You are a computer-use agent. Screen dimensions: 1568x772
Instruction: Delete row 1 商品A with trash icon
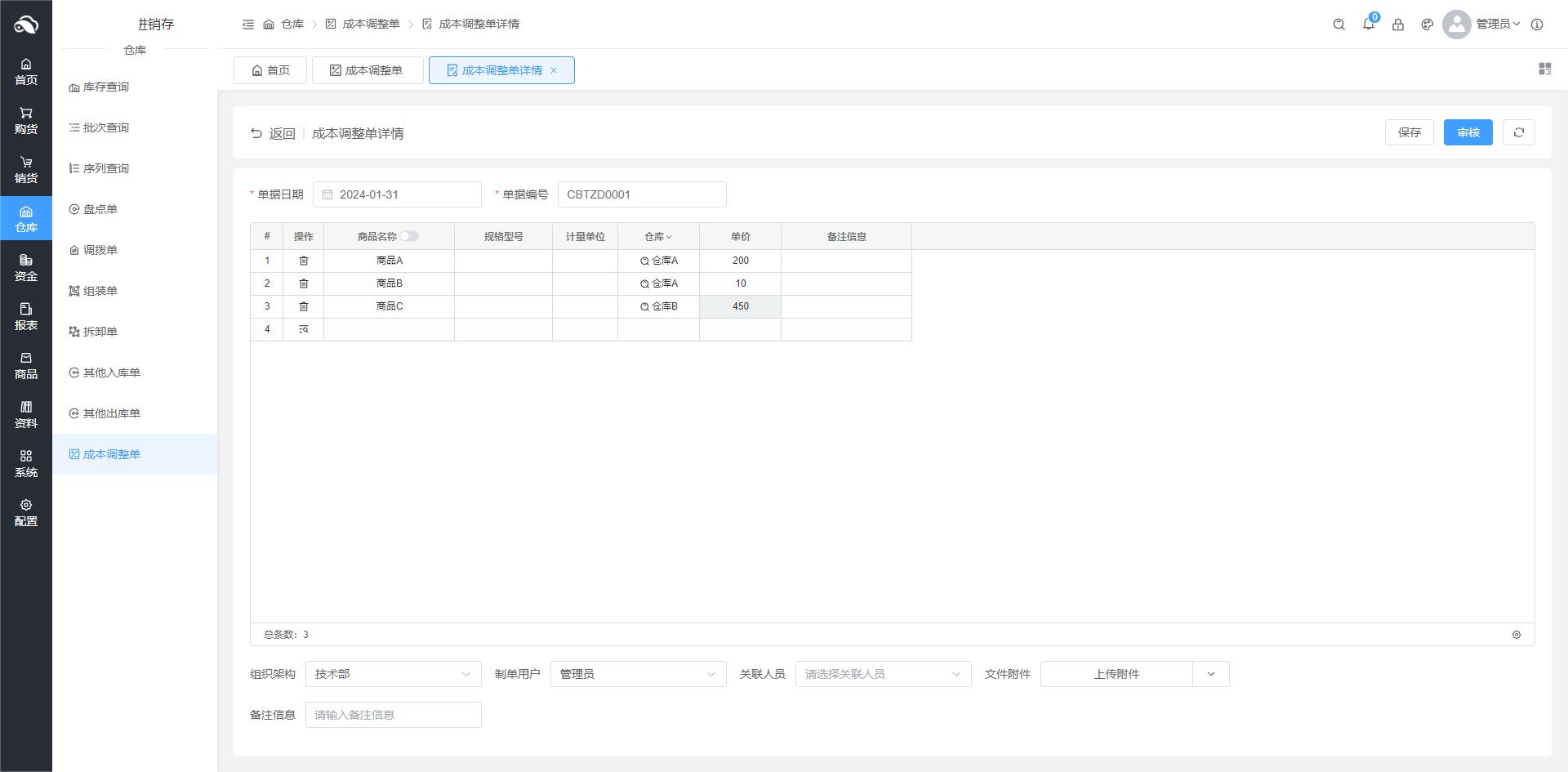(x=303, y=261)
